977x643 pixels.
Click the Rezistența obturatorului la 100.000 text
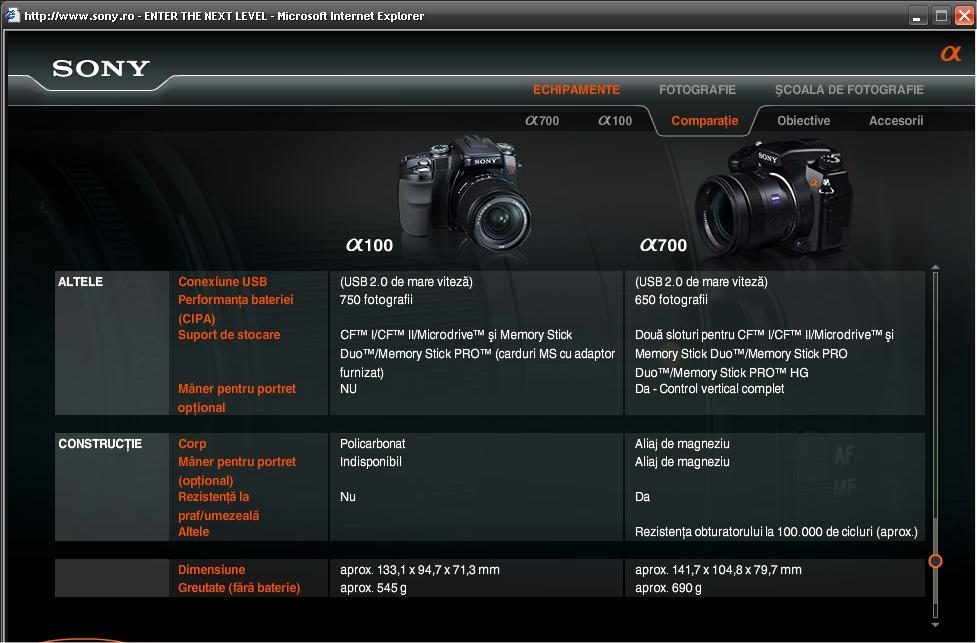coord(776,532)
